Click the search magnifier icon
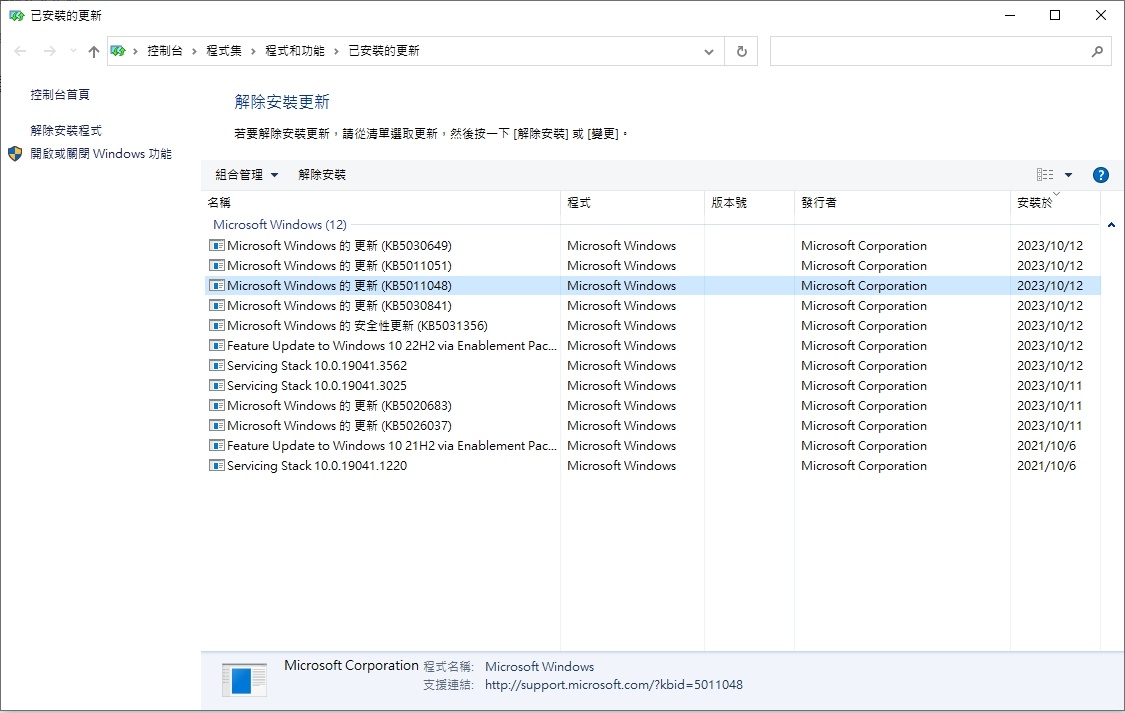1125x713 pixels. 1097,52
